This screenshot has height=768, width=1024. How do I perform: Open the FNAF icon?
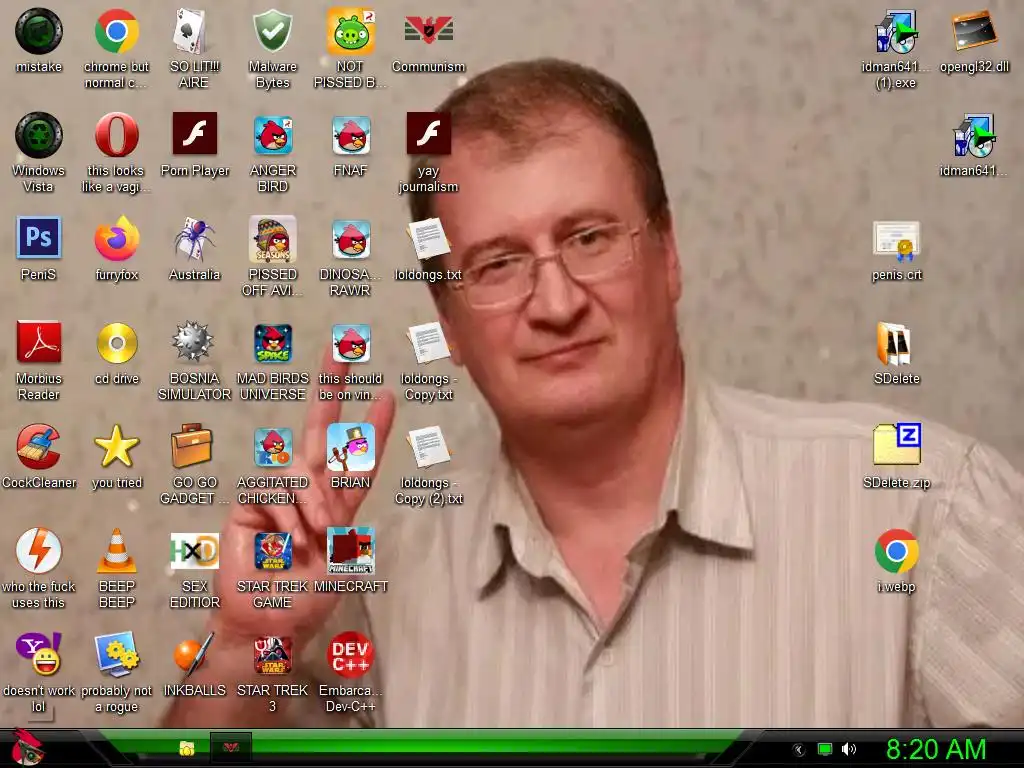[351, 135]
